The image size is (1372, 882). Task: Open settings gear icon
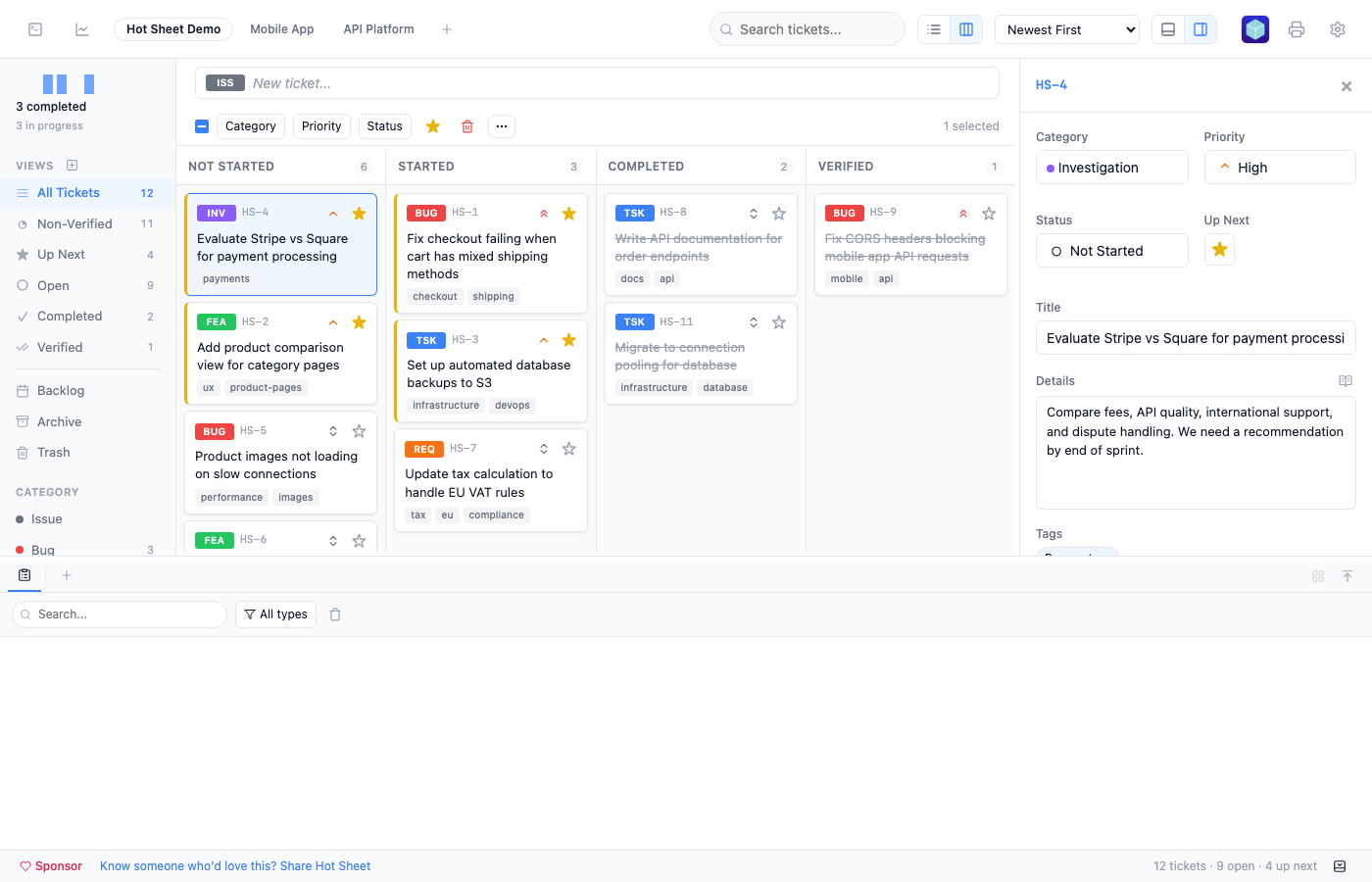point(1338,29)
